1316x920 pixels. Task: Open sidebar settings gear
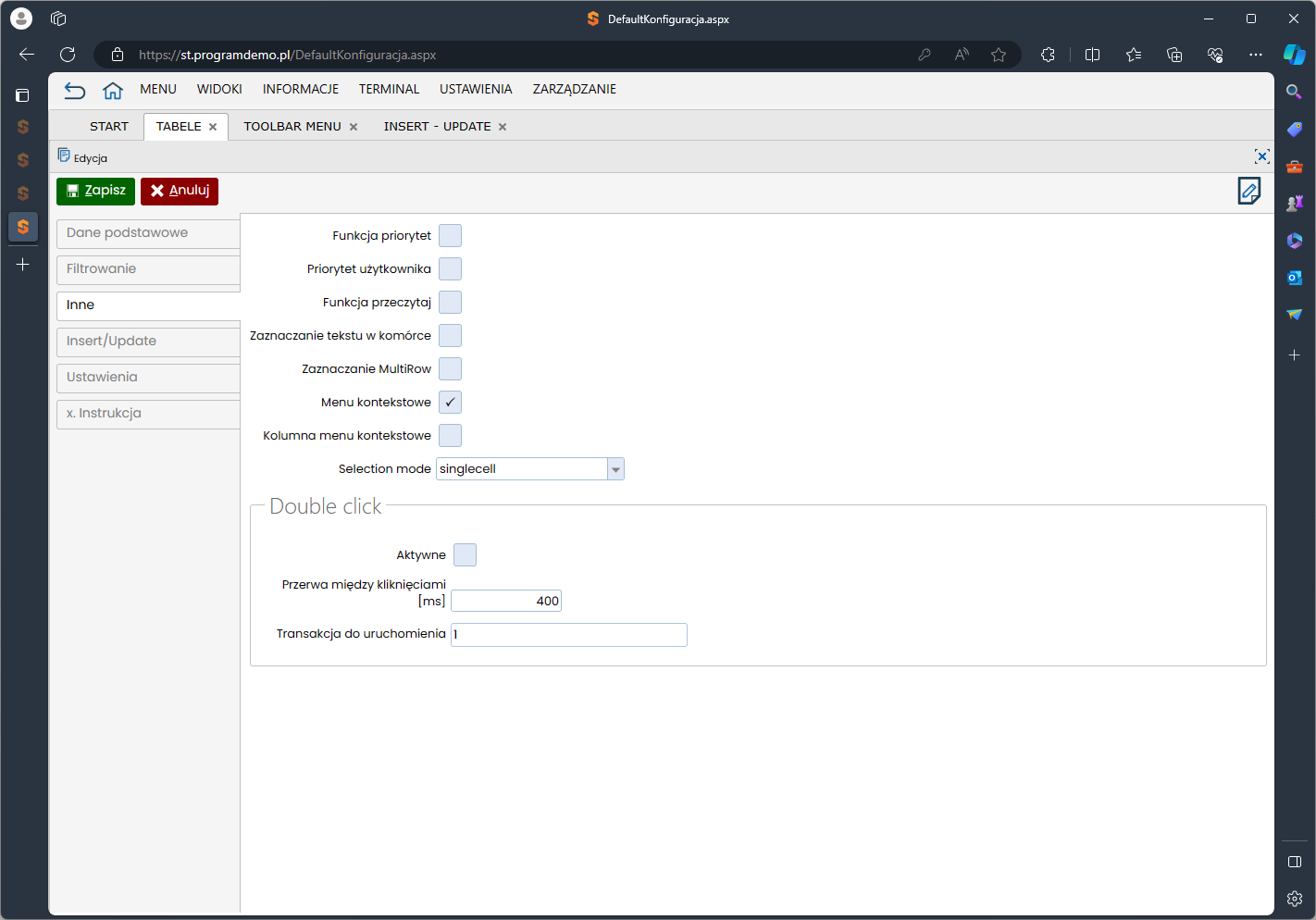tap(1295, 899)
